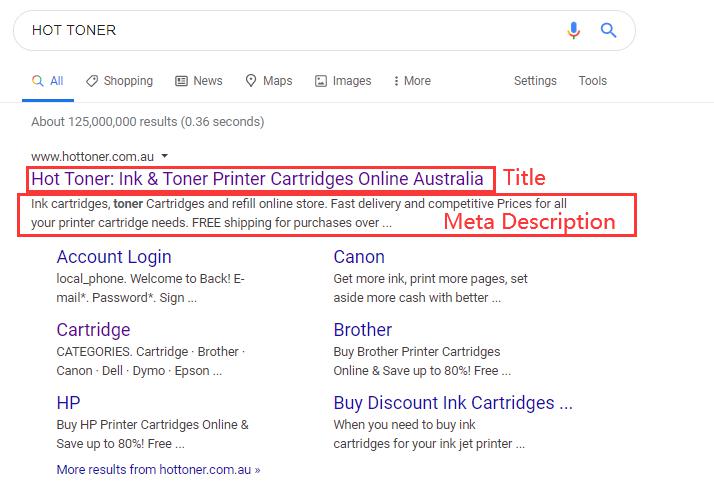Click More results from hottoner.com.au
The height and width of the screenshot is (490, 714).
pos(158,470)
